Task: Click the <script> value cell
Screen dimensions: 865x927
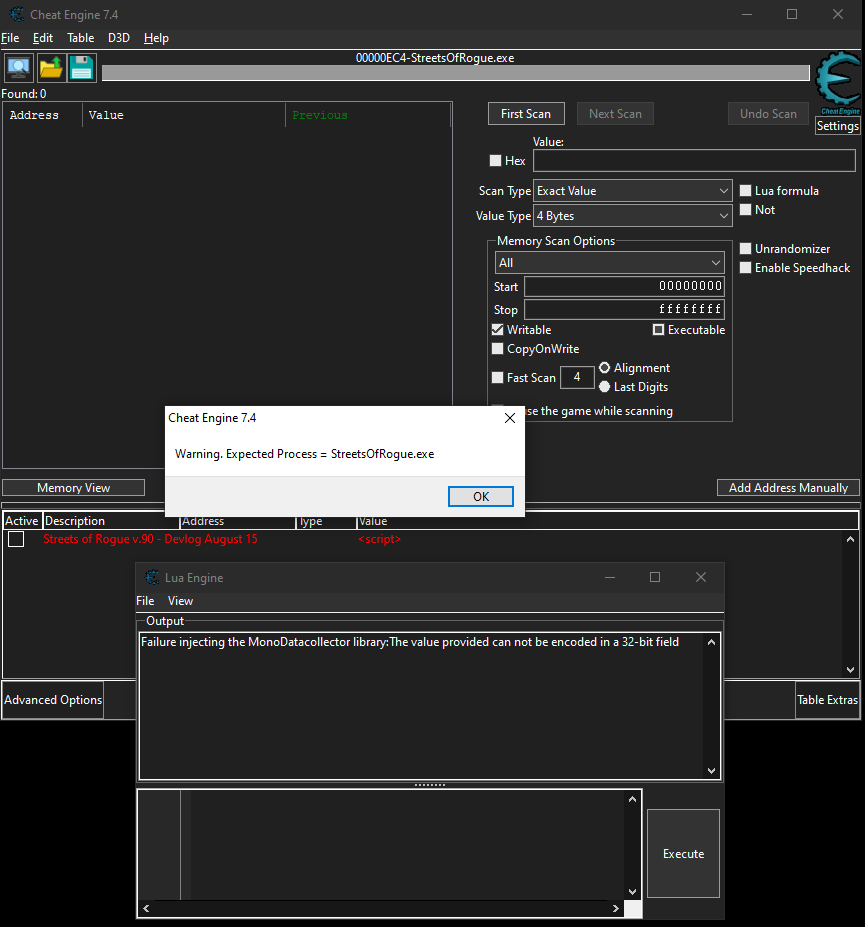Action: click(x=380, y=539)
